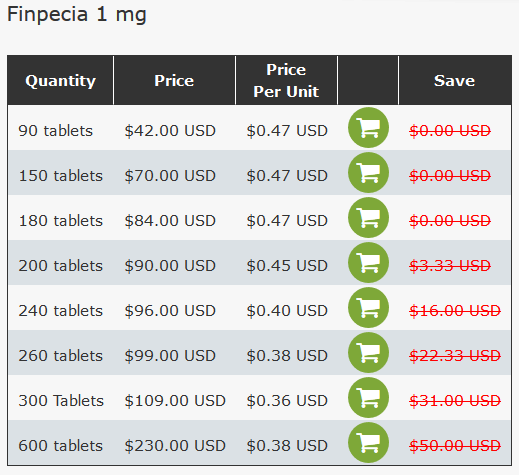Add 150 tablets to cart
519x475 pixels.
(x=368, y=173)
